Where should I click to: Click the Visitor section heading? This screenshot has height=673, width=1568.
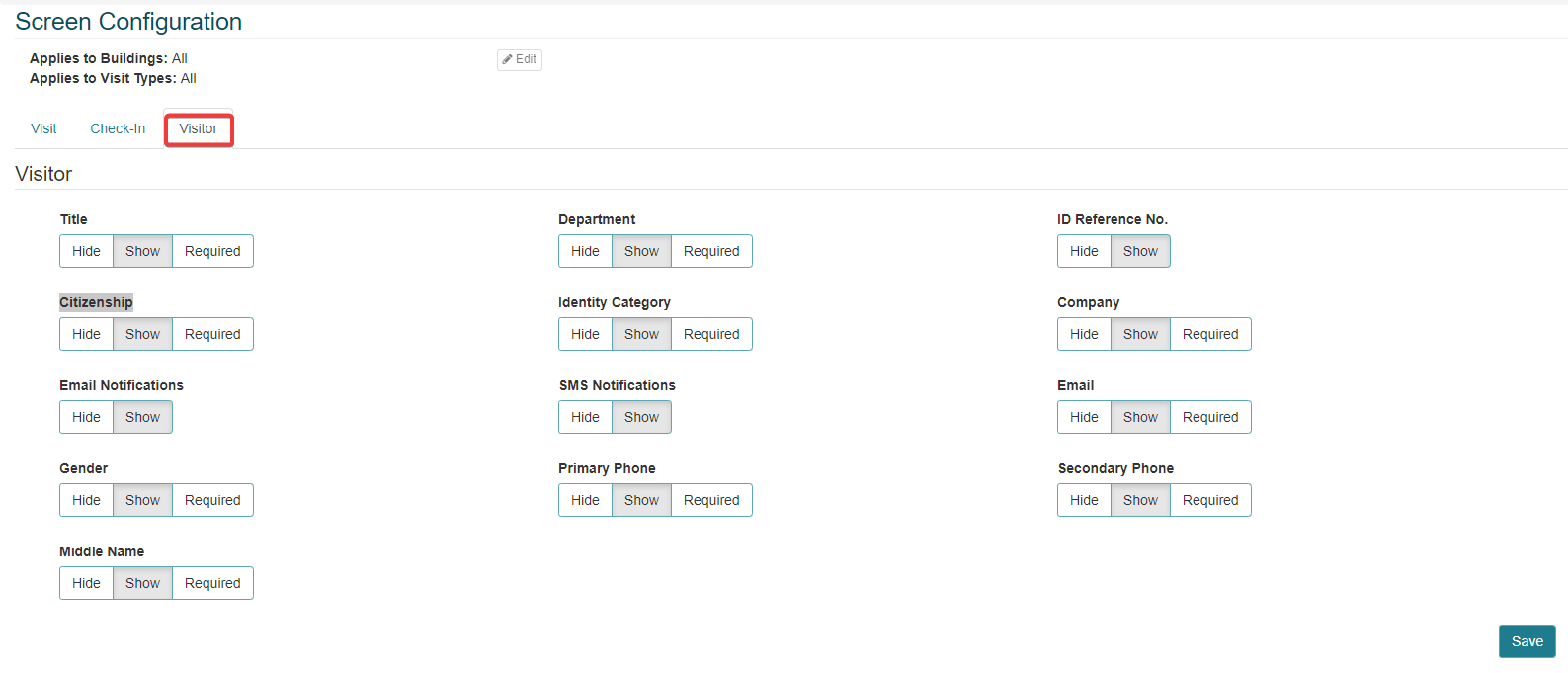coord(43,174)
